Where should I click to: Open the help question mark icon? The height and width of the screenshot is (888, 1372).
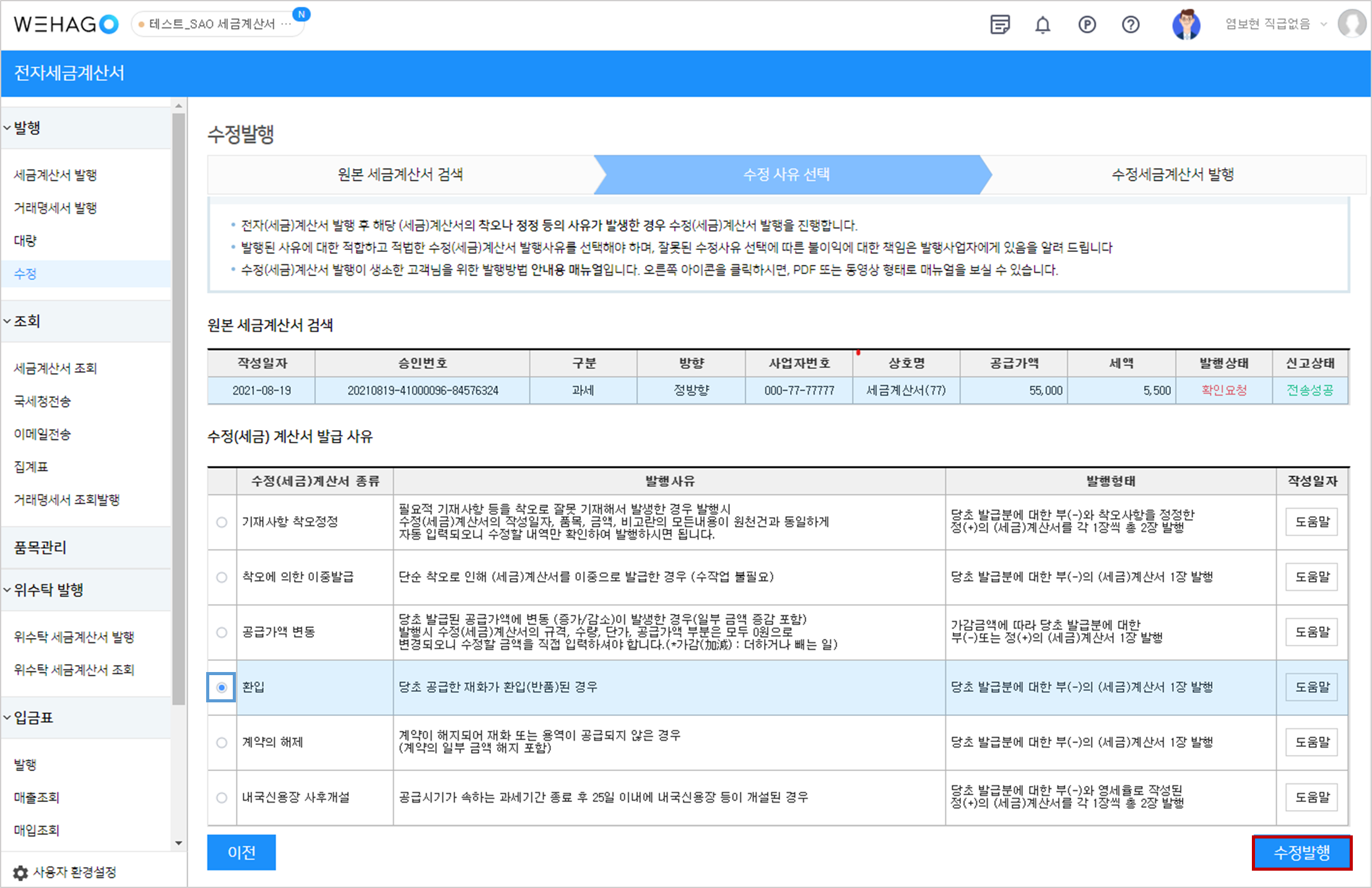tap(1131, 25)
